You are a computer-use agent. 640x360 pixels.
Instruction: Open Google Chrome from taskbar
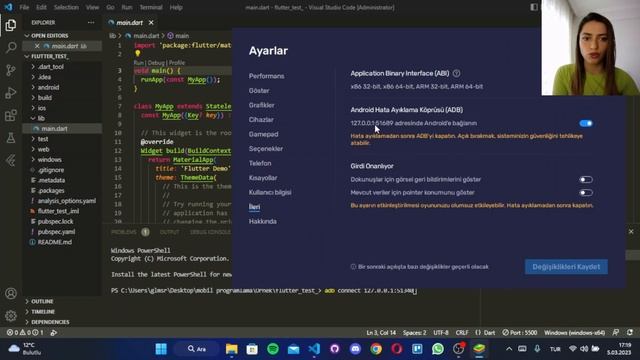pyautogui.click(x=376, y=349)
